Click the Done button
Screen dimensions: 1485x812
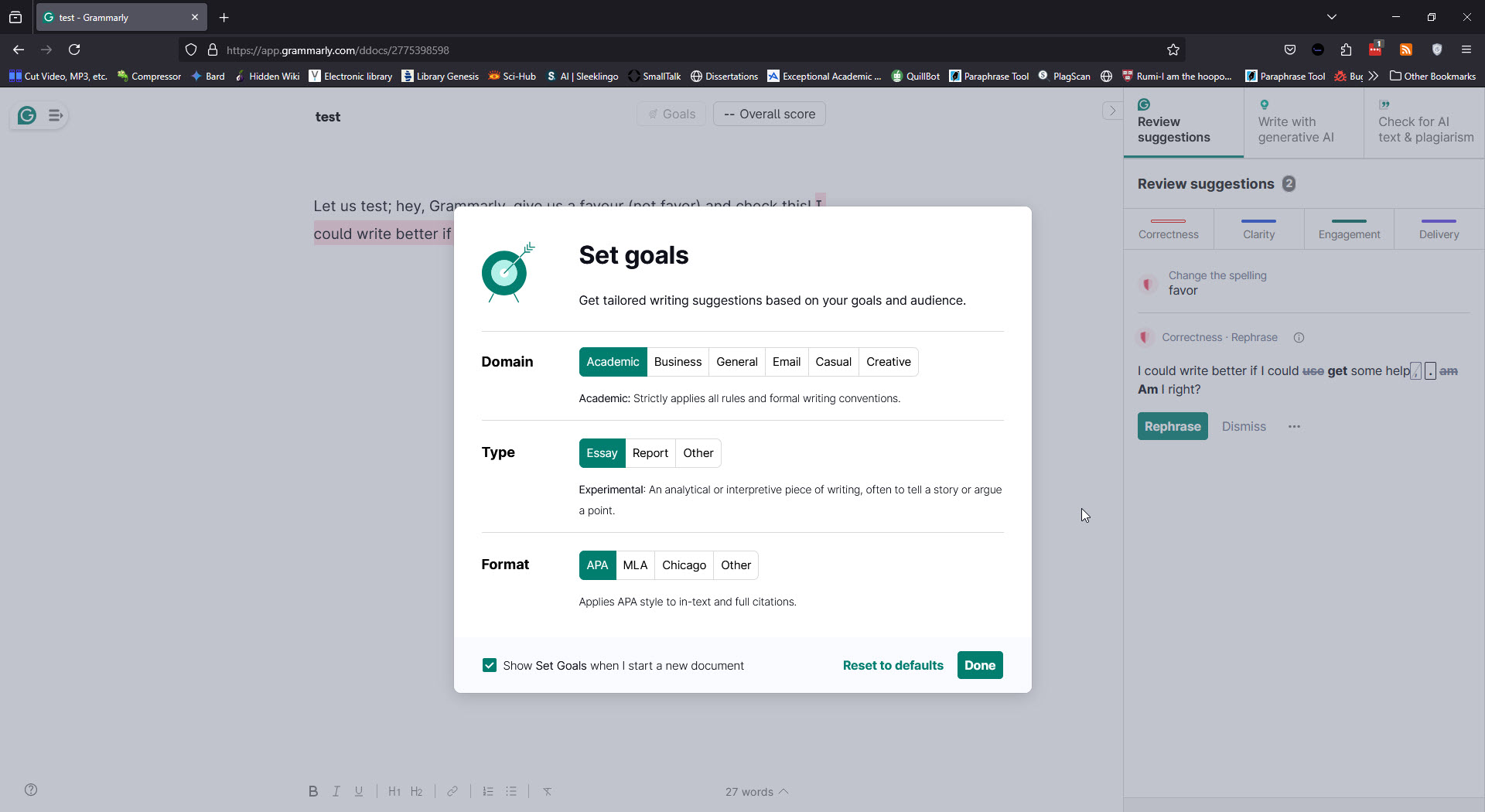pos(979,665)
